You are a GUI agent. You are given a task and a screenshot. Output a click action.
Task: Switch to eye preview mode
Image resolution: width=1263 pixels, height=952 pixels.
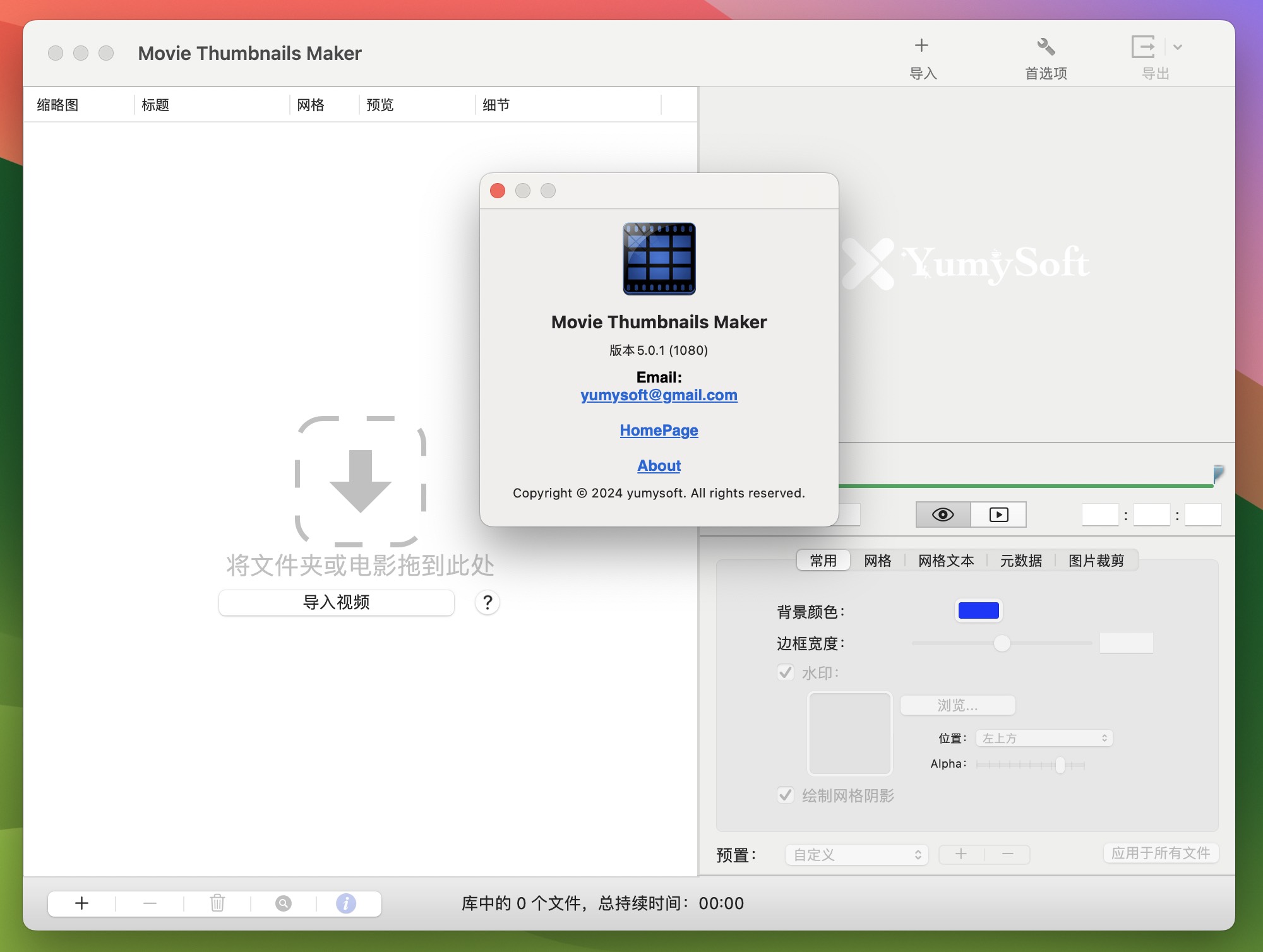click(943, 515)
